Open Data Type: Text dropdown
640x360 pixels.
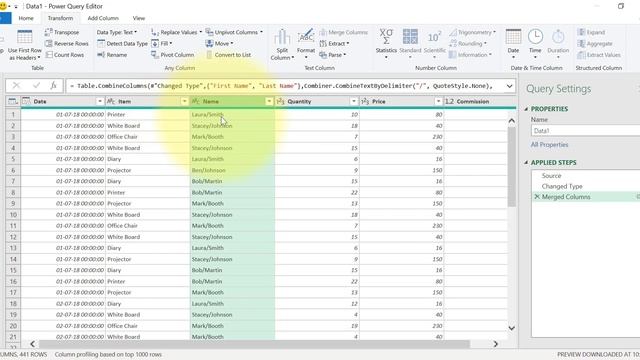pyautogui.click(x=117, y=32)
